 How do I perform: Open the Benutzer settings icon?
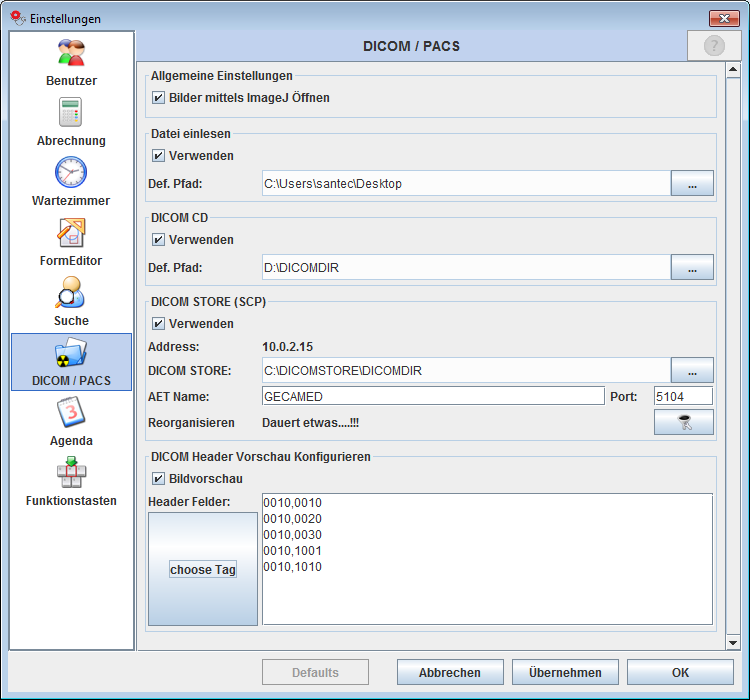coord(71,54)
